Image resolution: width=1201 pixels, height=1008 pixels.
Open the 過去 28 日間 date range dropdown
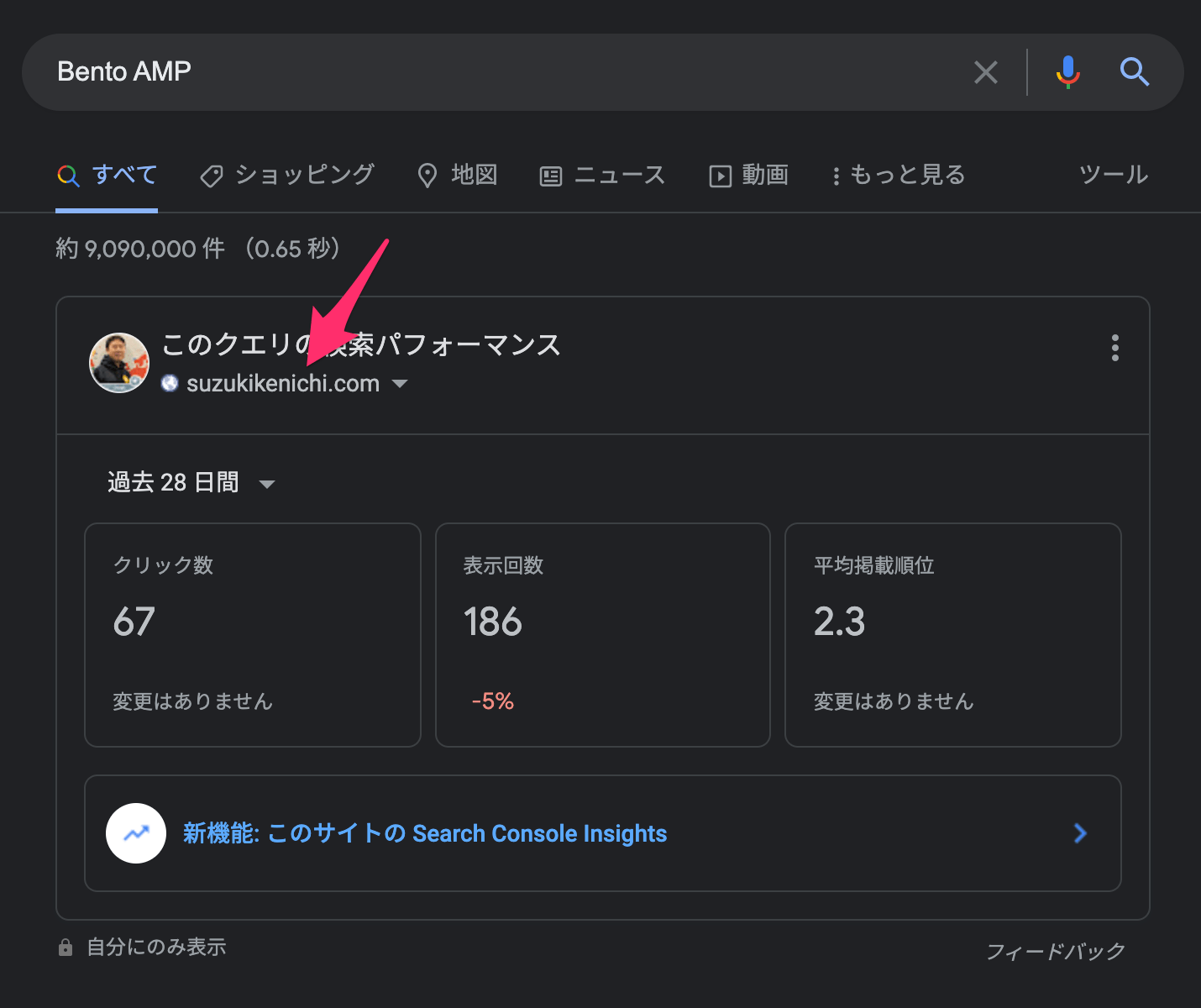click(191, 482)
